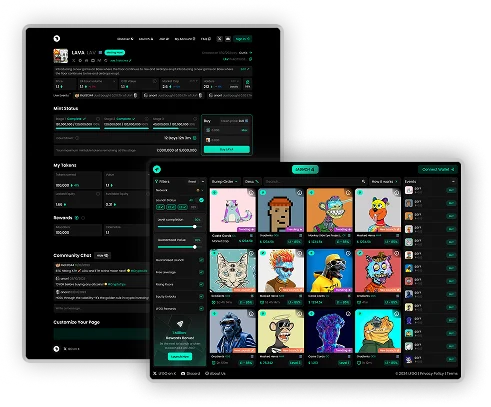Click the Edit link beside the LAVA description
The image size is (491, 407).
[245, 69]
